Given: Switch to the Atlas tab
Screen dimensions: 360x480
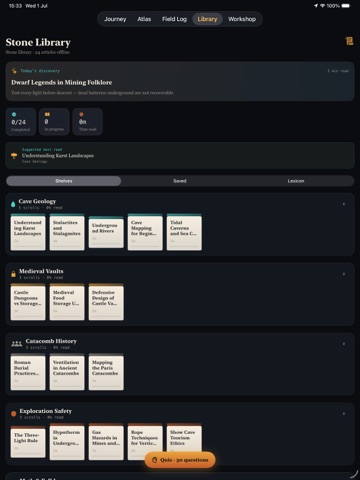Looking at the screenshot, I should 144,19.
